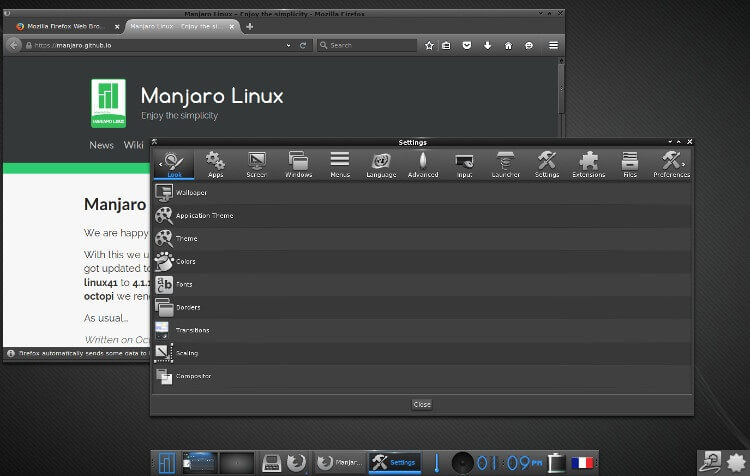Viewport: 750px width, 476px height.
Task: Switch to Settings taskbar window button
Action: [x=395, y=463]
